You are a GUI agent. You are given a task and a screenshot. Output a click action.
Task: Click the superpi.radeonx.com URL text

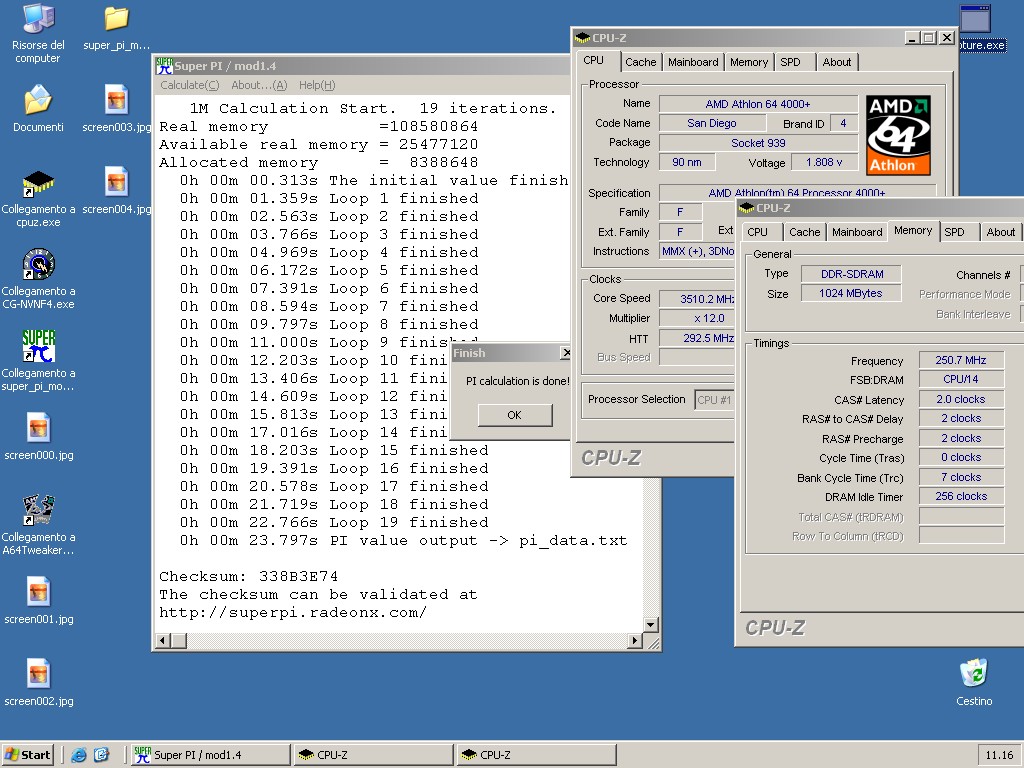[x=293, y=613]
